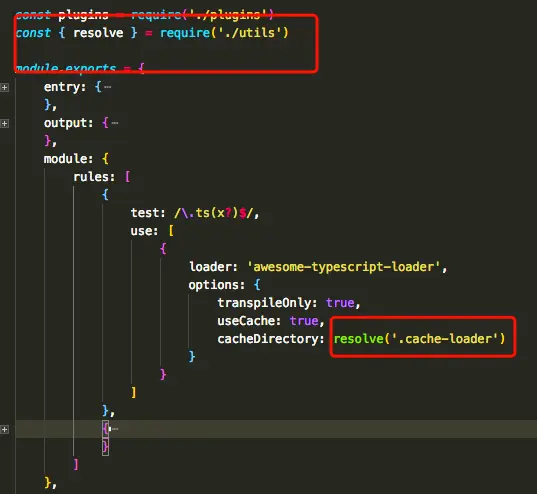
Task: Click the useCache: key
Action: [249, 321]
